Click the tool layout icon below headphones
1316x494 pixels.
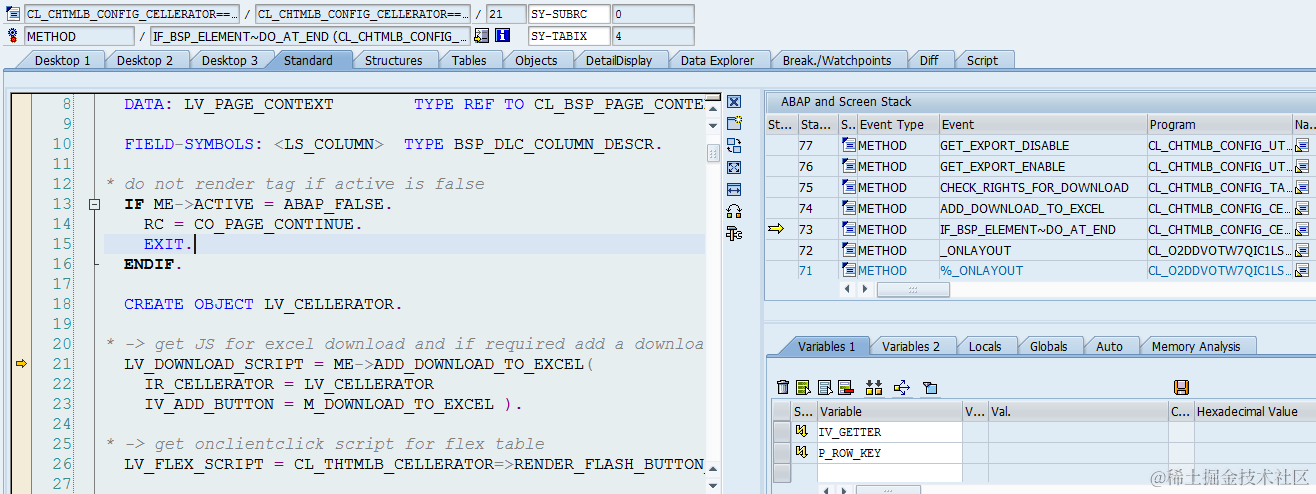point(734,234)
